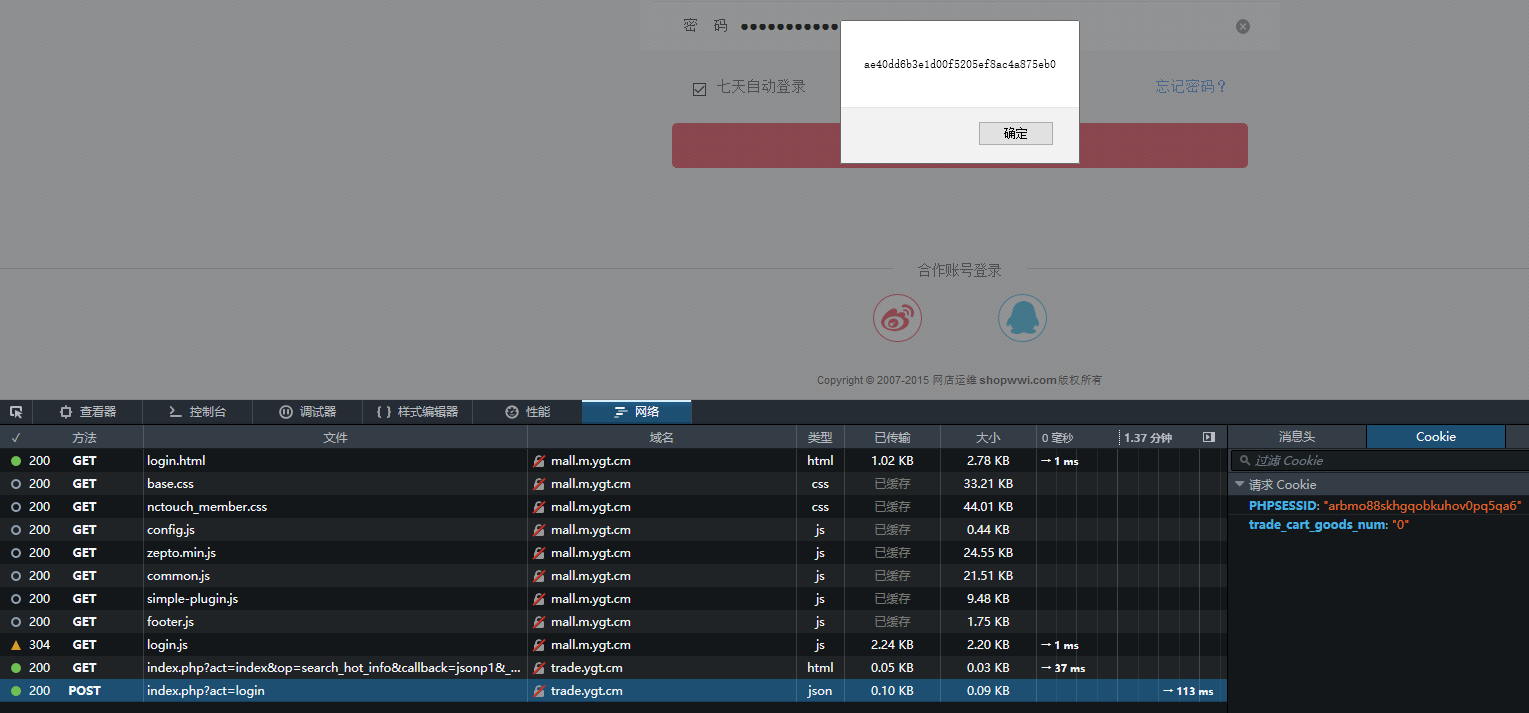Screen dimensions: 1529x713
Task: Select the simple-plugin.js request row
Action: (613, 599)
